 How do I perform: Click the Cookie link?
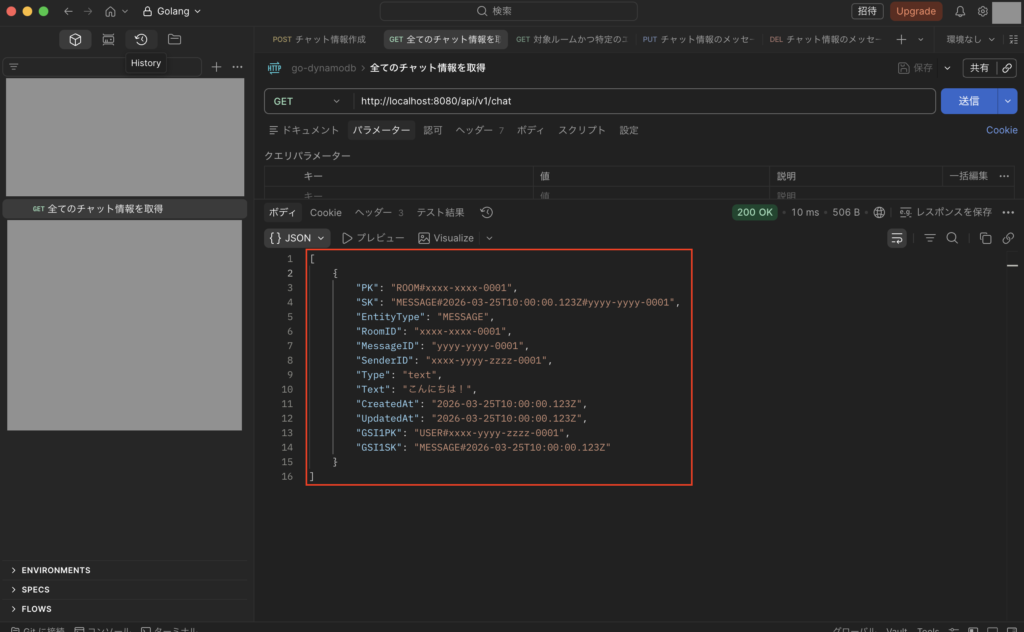[x=1001, y=130]
